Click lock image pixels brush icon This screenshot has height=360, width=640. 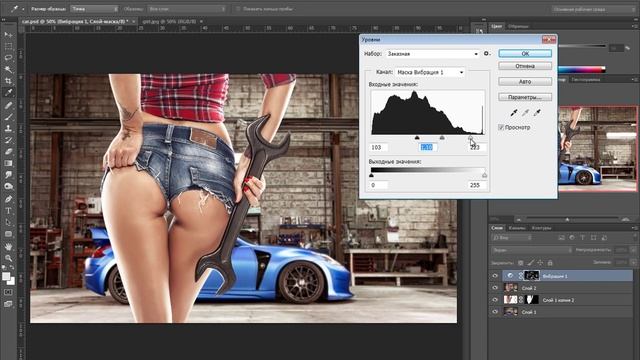(x=530, y=263)
